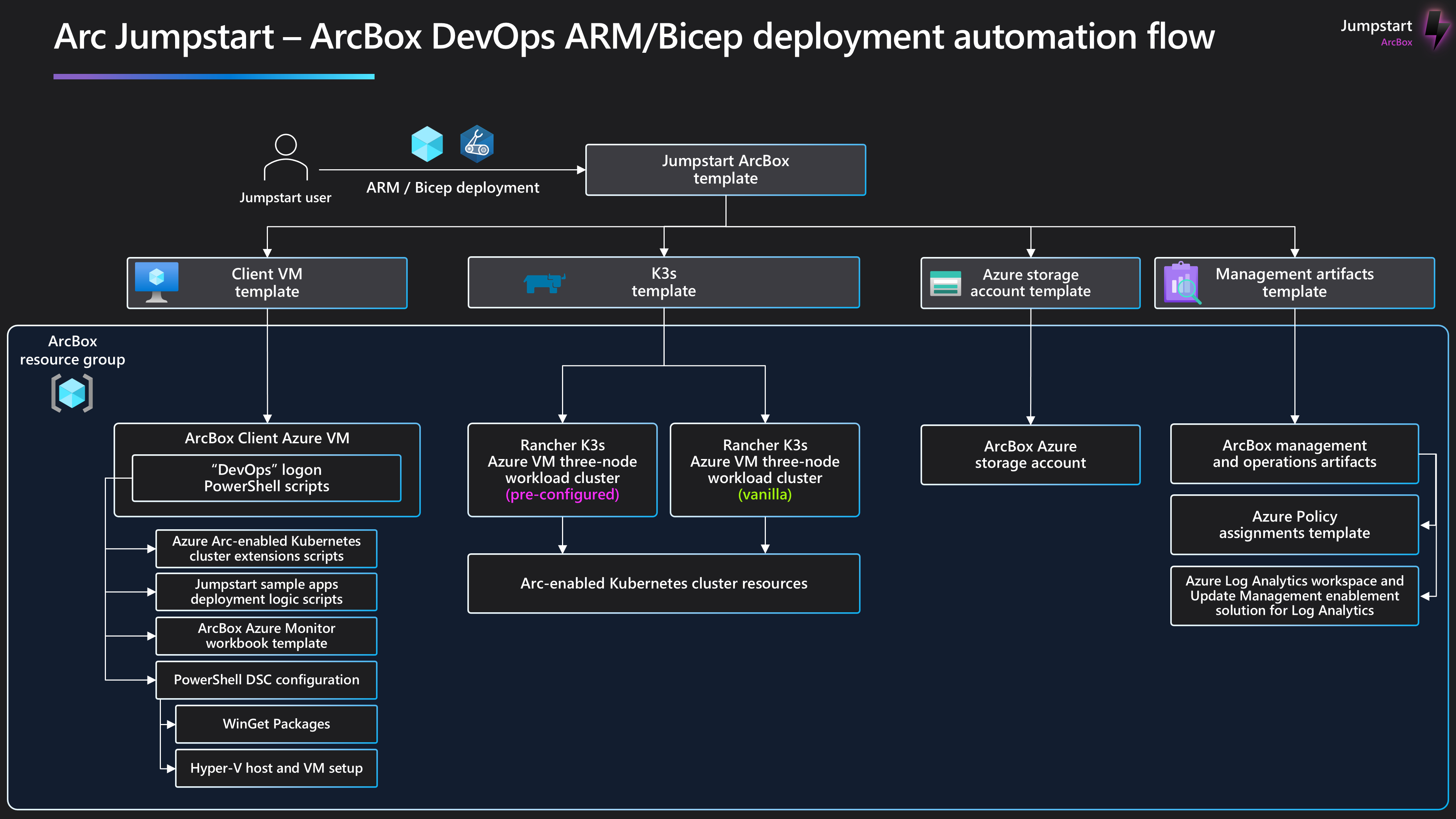
Task: Click the ARM / Bicep deployment label
Action: click(453, 188)
